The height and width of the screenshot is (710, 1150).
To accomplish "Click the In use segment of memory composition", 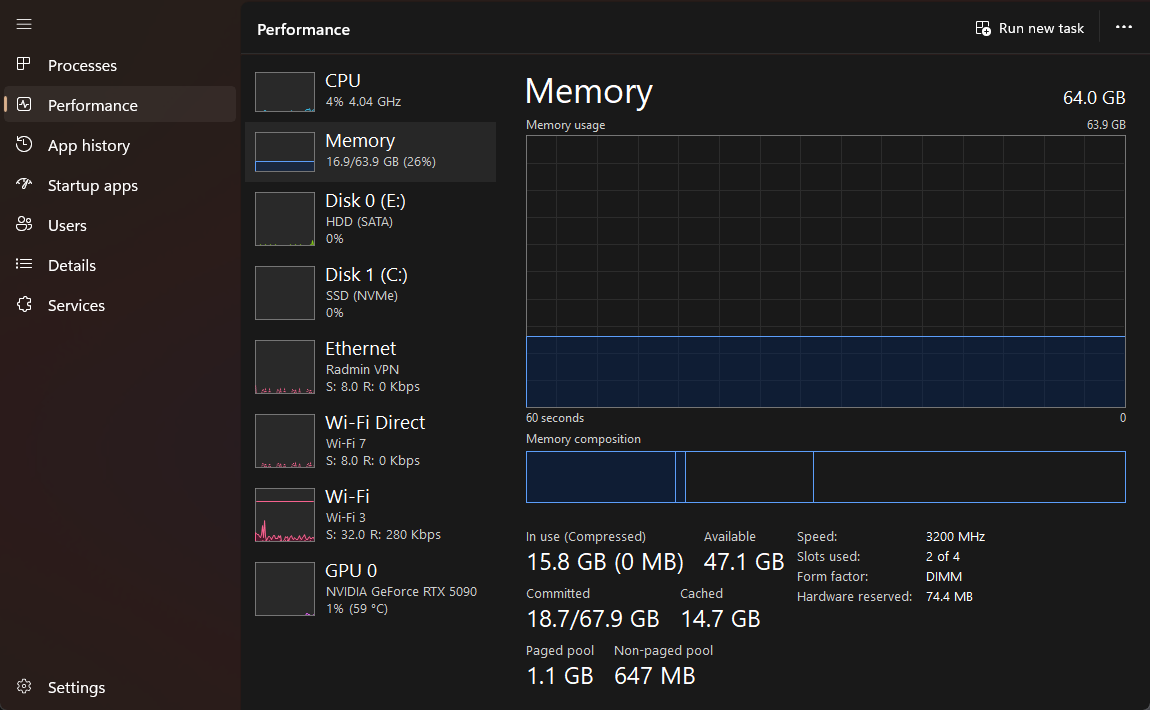I will [601, 477].
